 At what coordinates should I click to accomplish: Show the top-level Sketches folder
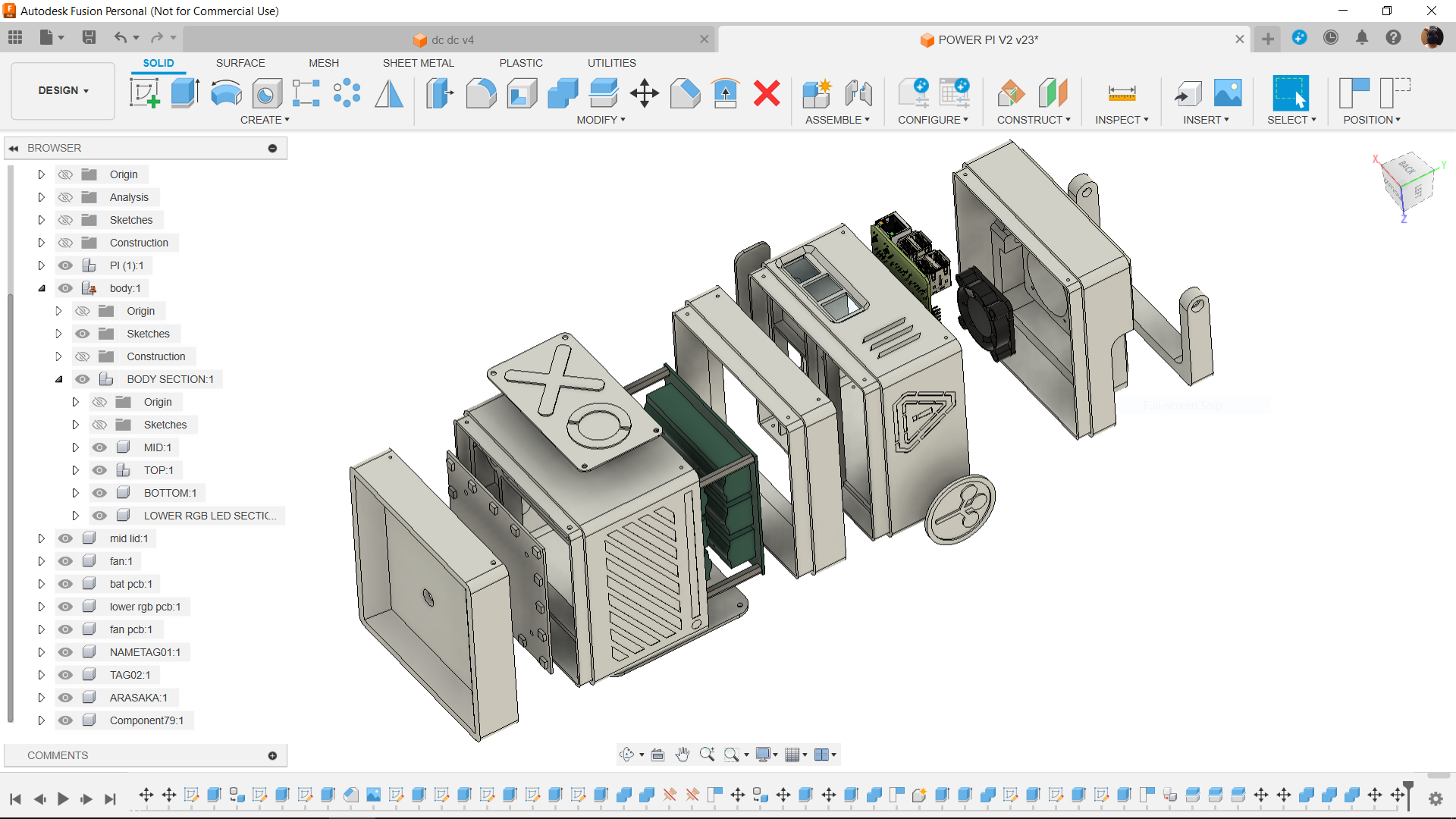66,220
